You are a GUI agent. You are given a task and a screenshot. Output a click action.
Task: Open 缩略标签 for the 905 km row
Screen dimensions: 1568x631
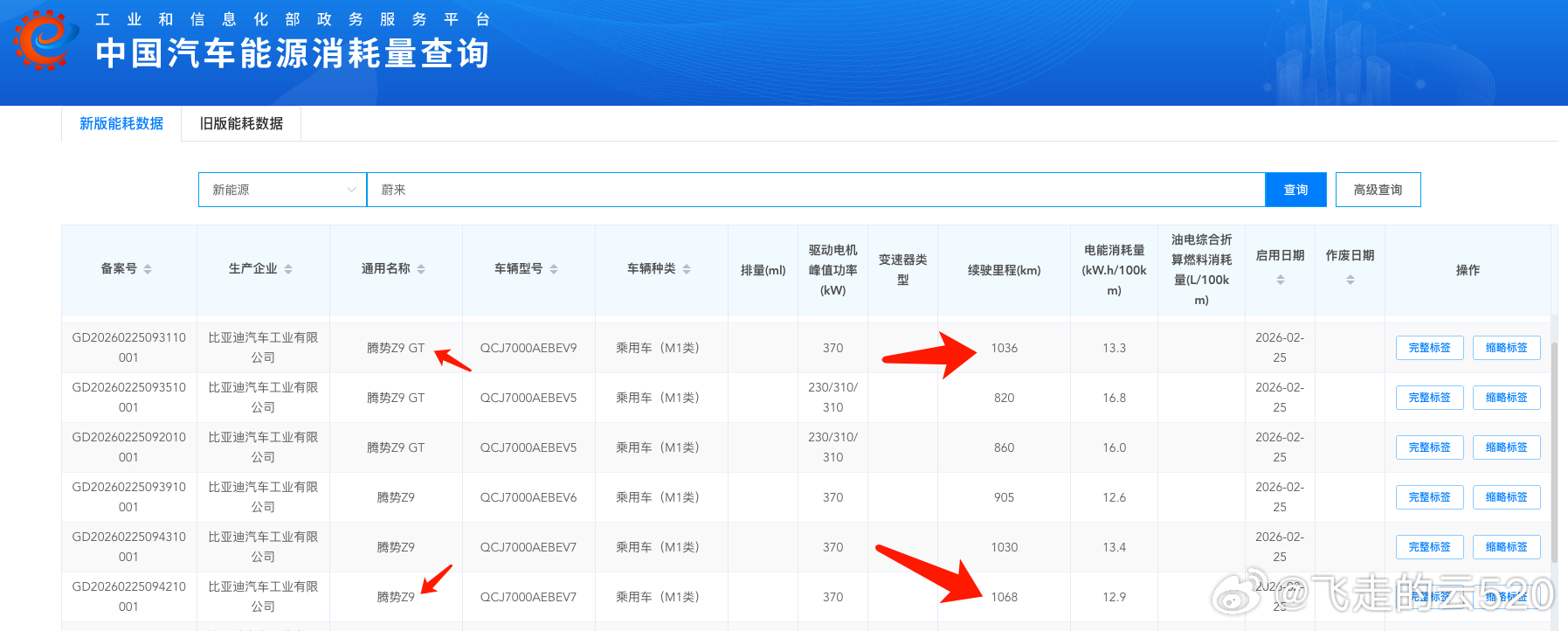[x=1506, y=497]
